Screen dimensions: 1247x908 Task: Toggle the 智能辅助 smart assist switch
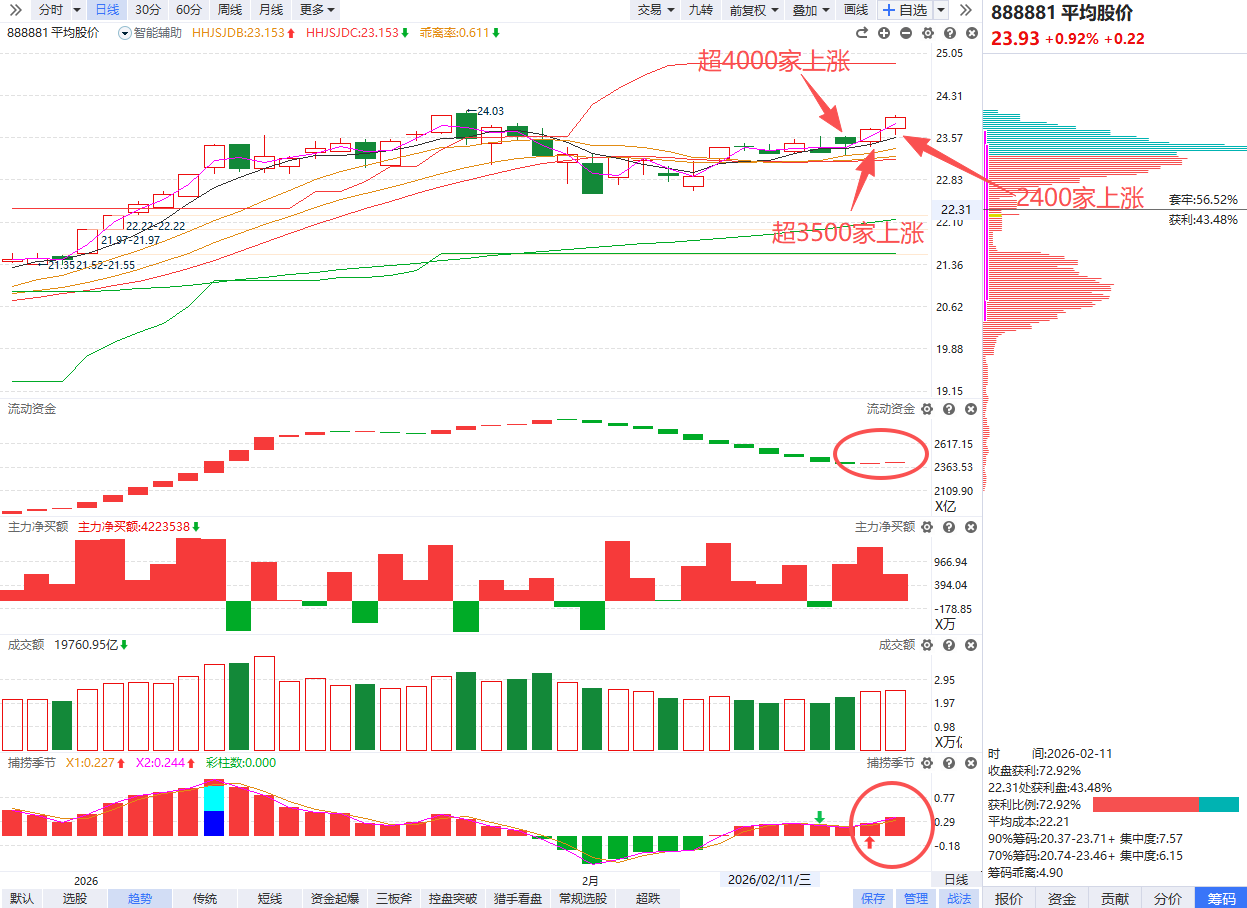[x=124, y=33]
